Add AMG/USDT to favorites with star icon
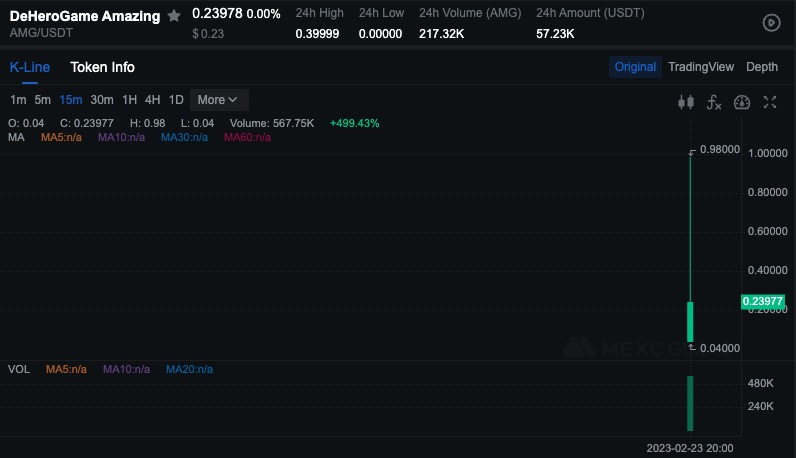The height and width of the screenshot is (458, 796). pyautogui.click(x=174, y=16)
